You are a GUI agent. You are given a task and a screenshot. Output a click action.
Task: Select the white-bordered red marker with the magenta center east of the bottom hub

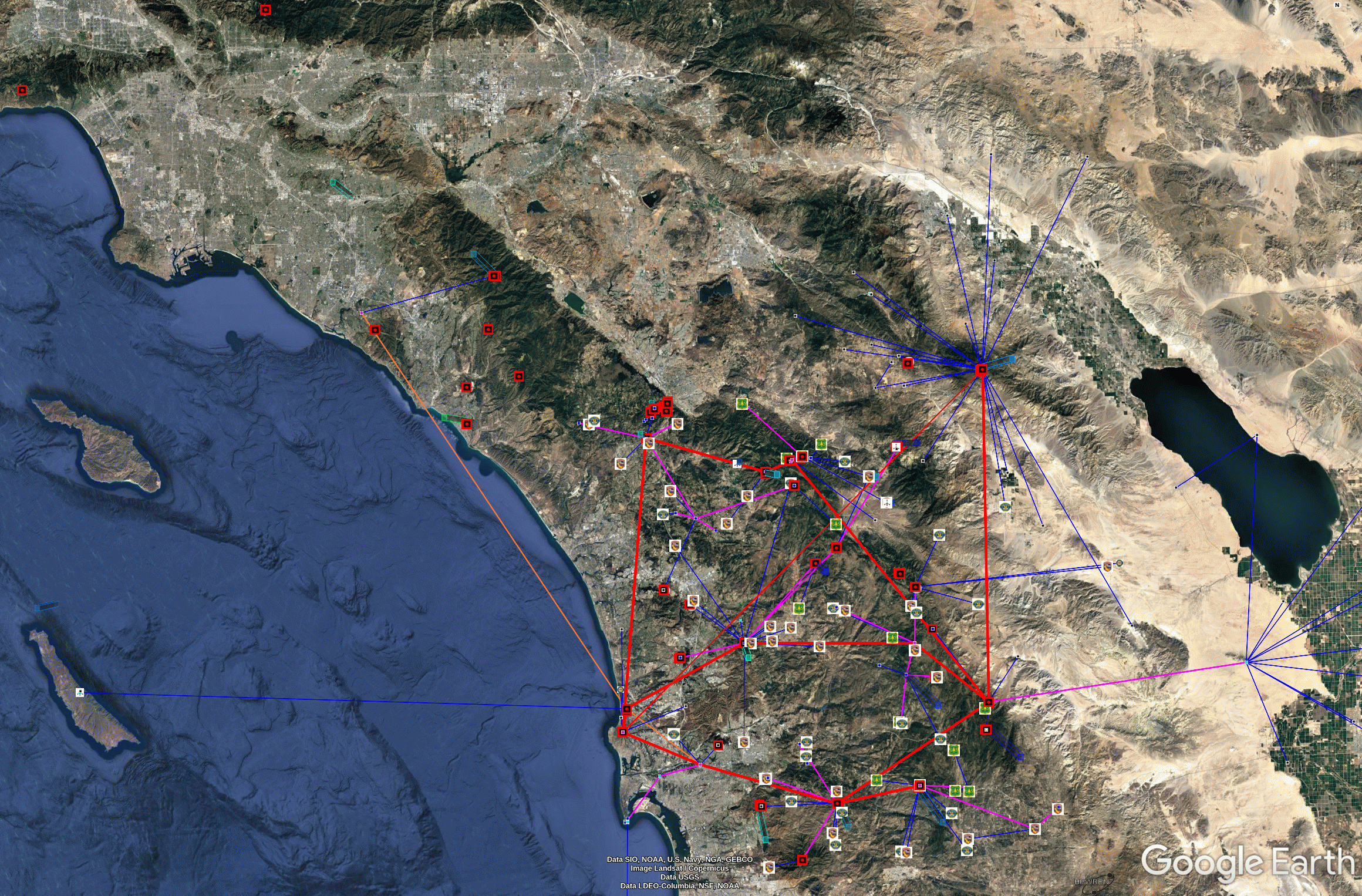click(x=919, y=786)
